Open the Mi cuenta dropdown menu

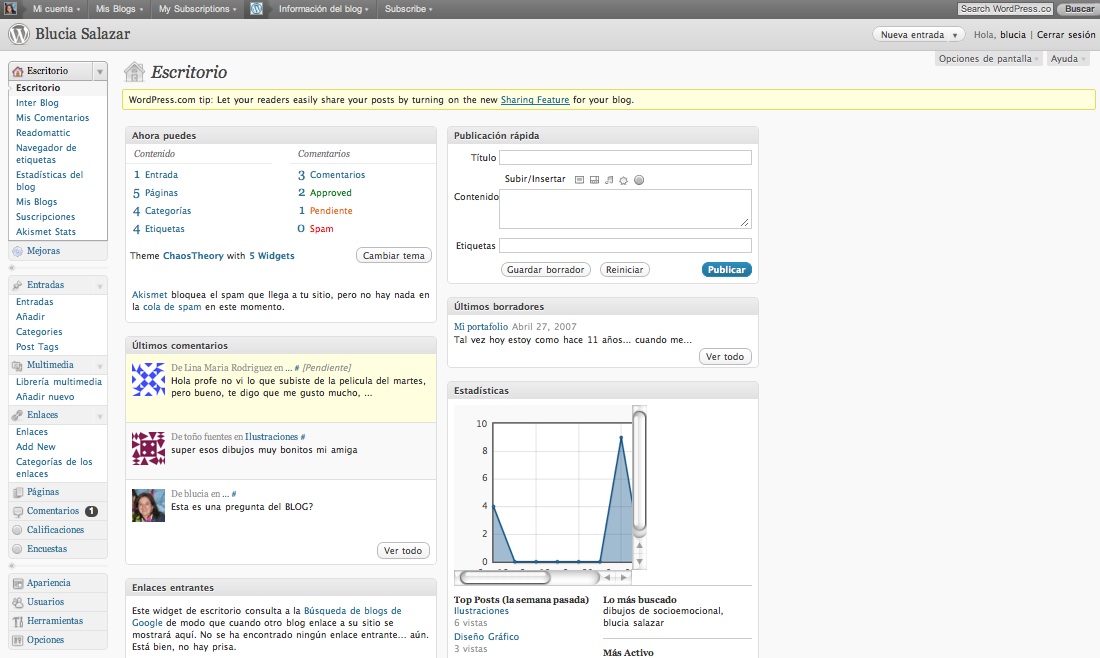56,9
